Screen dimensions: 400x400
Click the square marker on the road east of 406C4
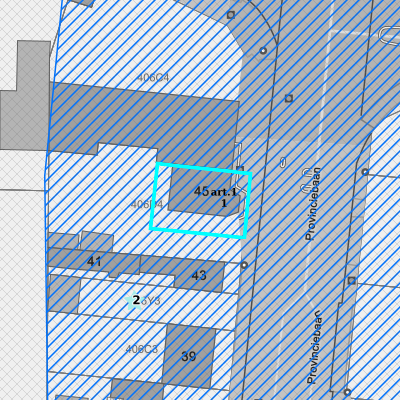pos(289,98)
